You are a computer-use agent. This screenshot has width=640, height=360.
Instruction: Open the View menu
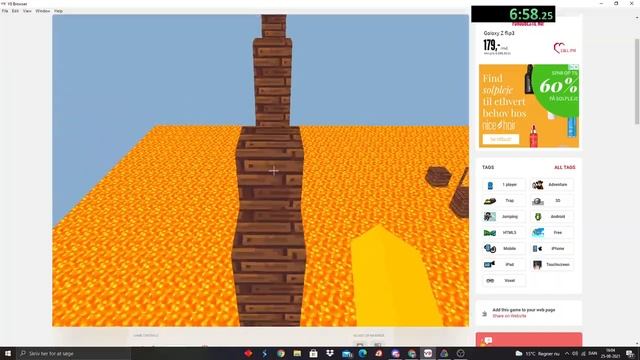click(27, 11)
